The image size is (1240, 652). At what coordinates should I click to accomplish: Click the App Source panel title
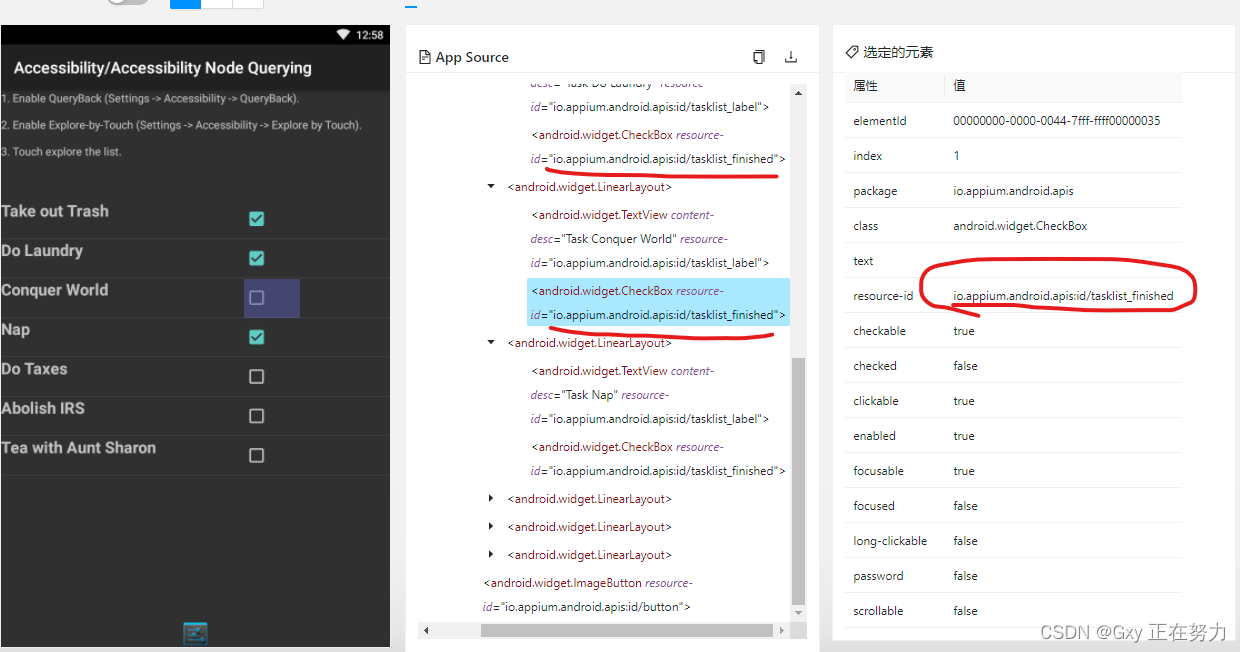pos(472,57)
